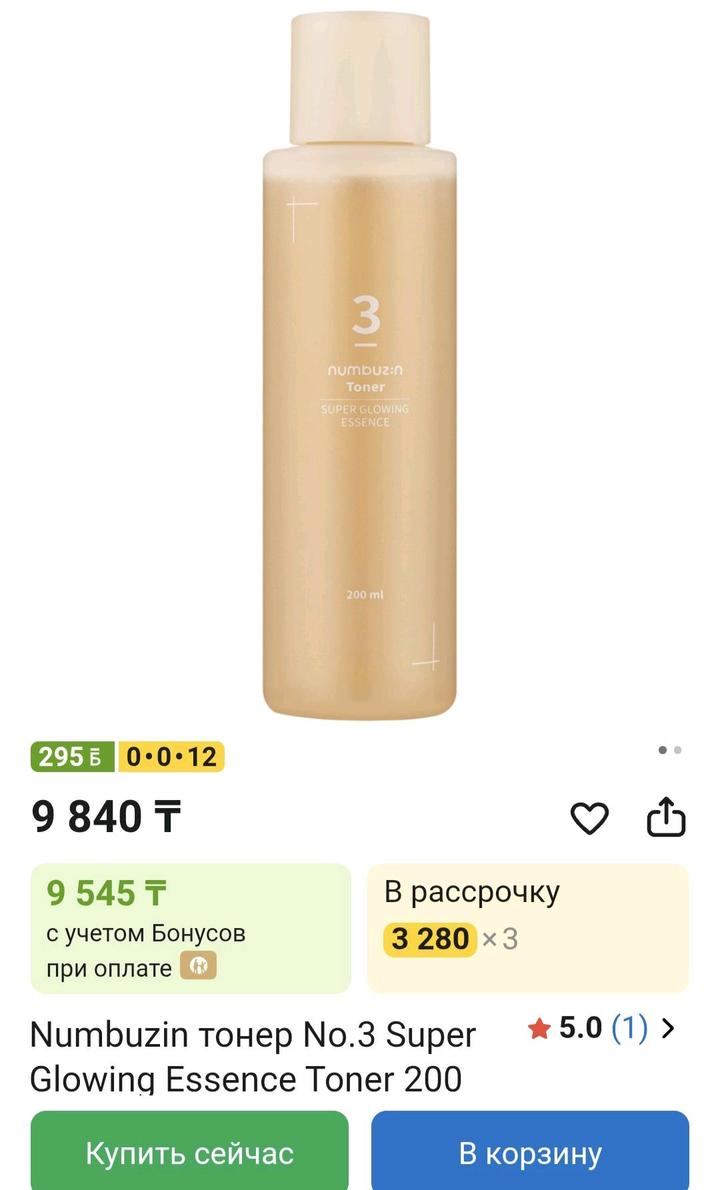This screenshot has height=1190, width=720.
Task: Tap the 5.0 rating score
Action: coord(580,1028)
